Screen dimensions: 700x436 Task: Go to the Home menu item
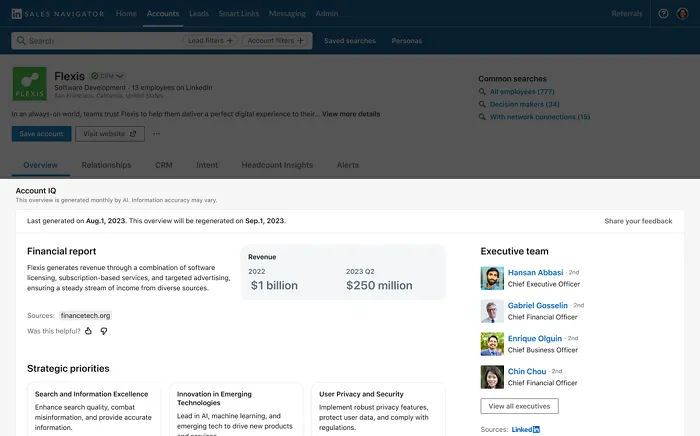coord(126,14)
